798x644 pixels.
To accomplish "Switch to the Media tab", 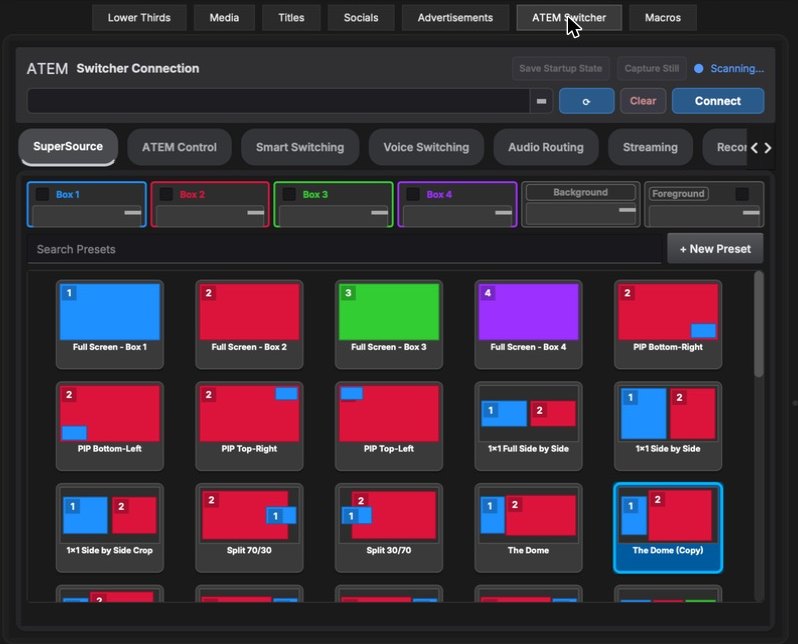I will click(224, 18).
